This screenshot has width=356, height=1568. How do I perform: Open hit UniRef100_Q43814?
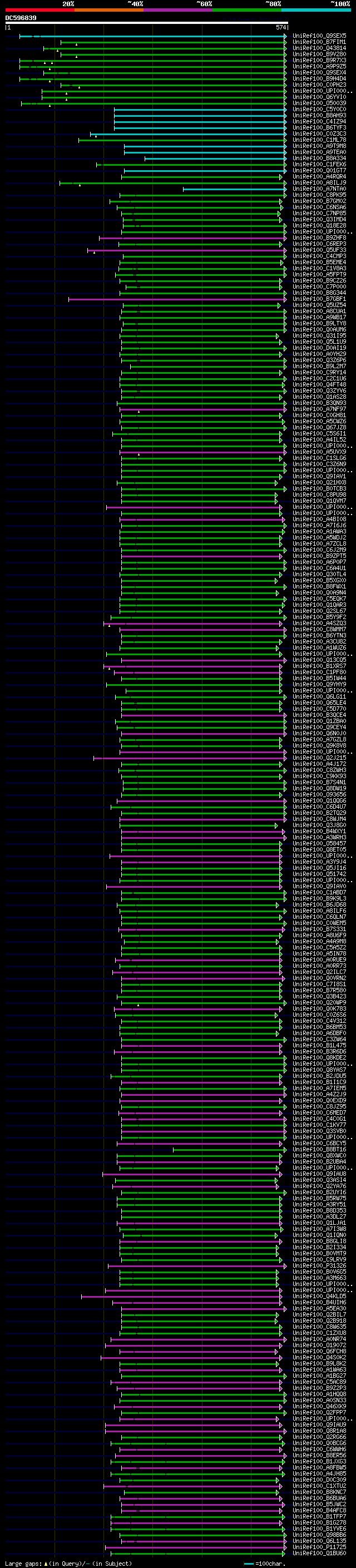(x=319, y=48)
